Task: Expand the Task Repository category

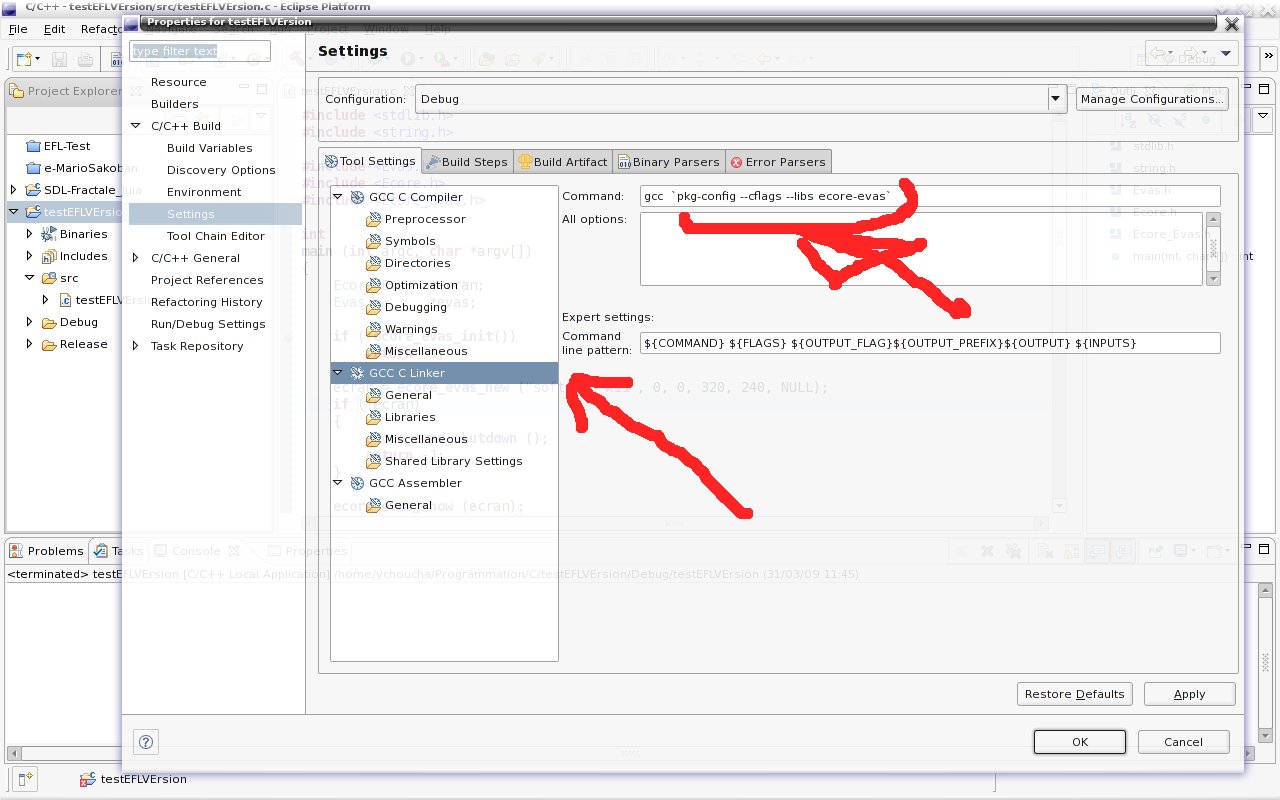Action: [x=136, y=346]
